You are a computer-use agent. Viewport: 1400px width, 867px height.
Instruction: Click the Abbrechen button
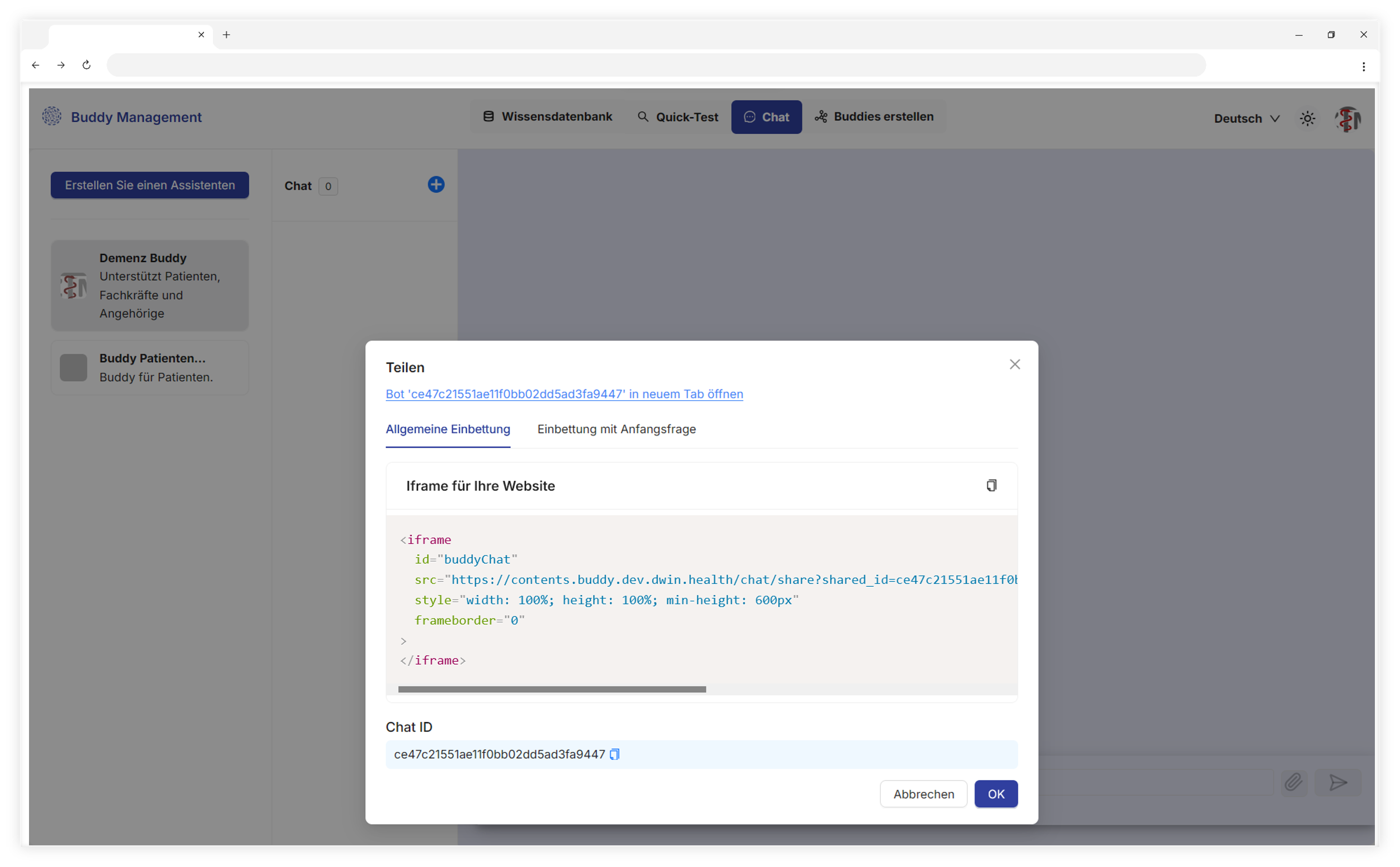click(x=923, y=794)
